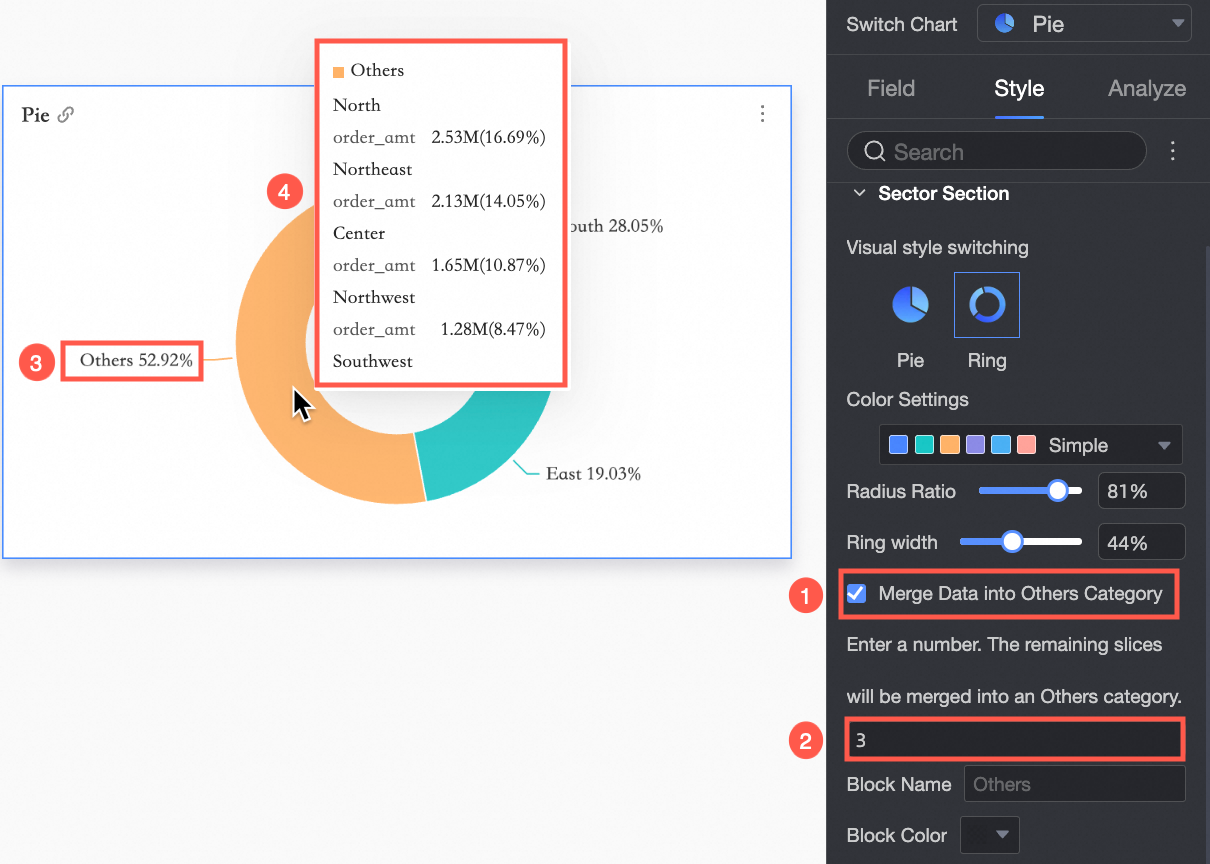Collapse the Sector Section group

859,194
